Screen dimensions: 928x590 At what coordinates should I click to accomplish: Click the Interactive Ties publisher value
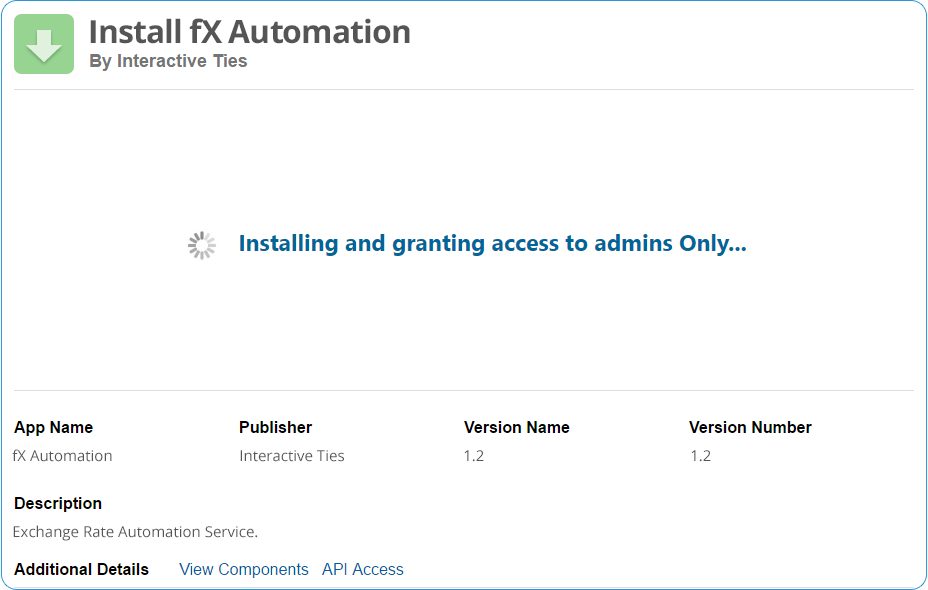(x=292, y=456)
